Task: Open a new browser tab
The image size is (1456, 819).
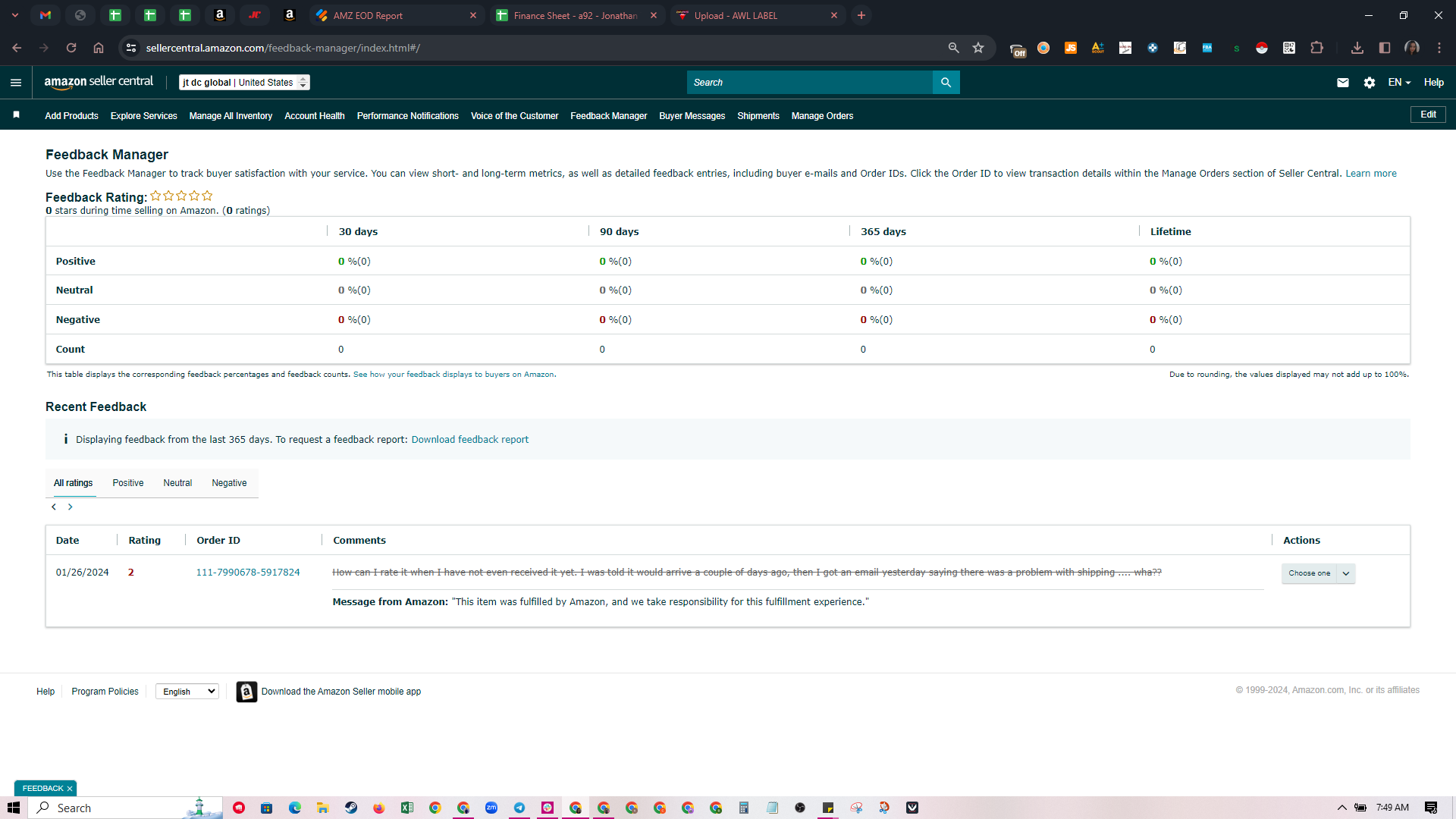Action: (861, 15)
